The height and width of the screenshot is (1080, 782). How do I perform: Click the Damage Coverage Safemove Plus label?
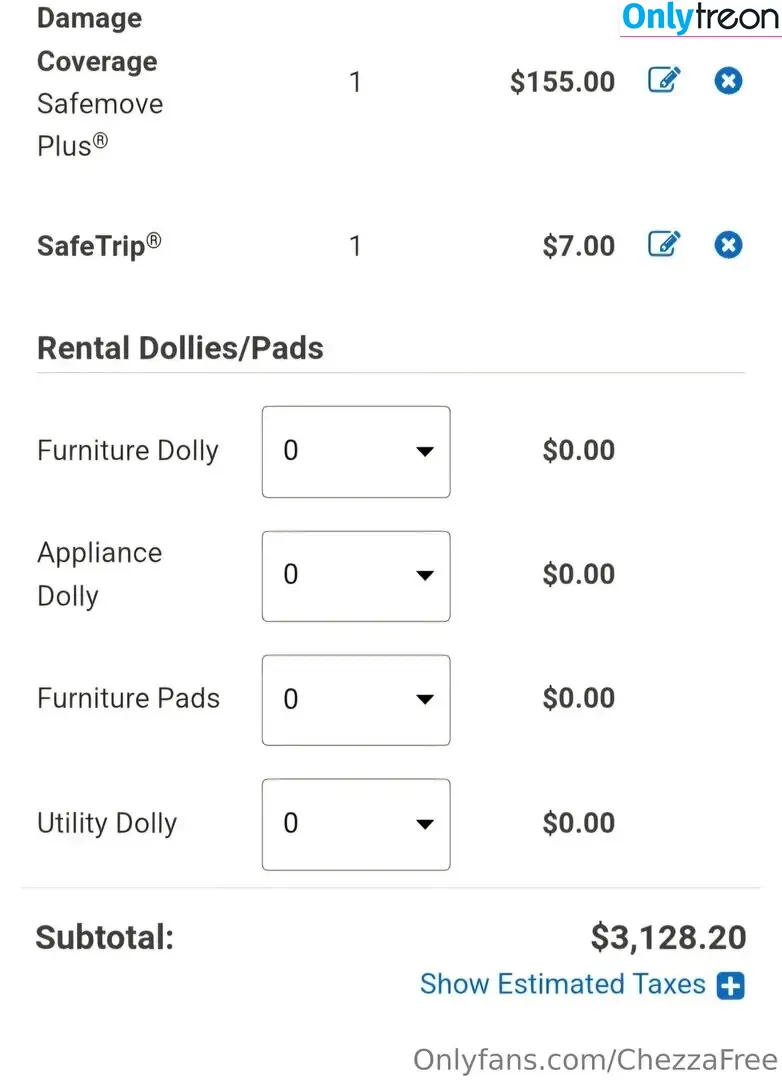tap(100, 82)
